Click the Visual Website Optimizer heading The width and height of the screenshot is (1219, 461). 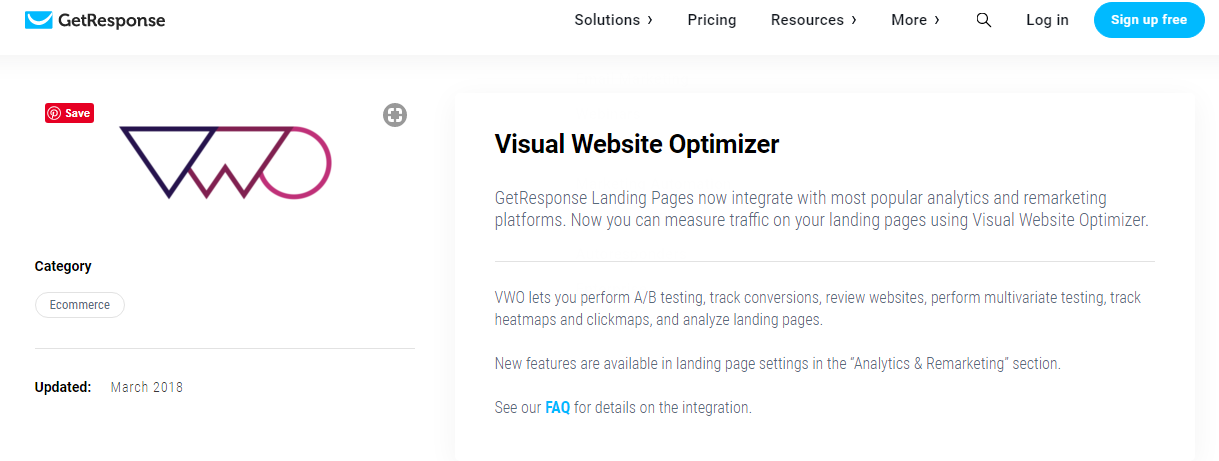pos(637,144)
